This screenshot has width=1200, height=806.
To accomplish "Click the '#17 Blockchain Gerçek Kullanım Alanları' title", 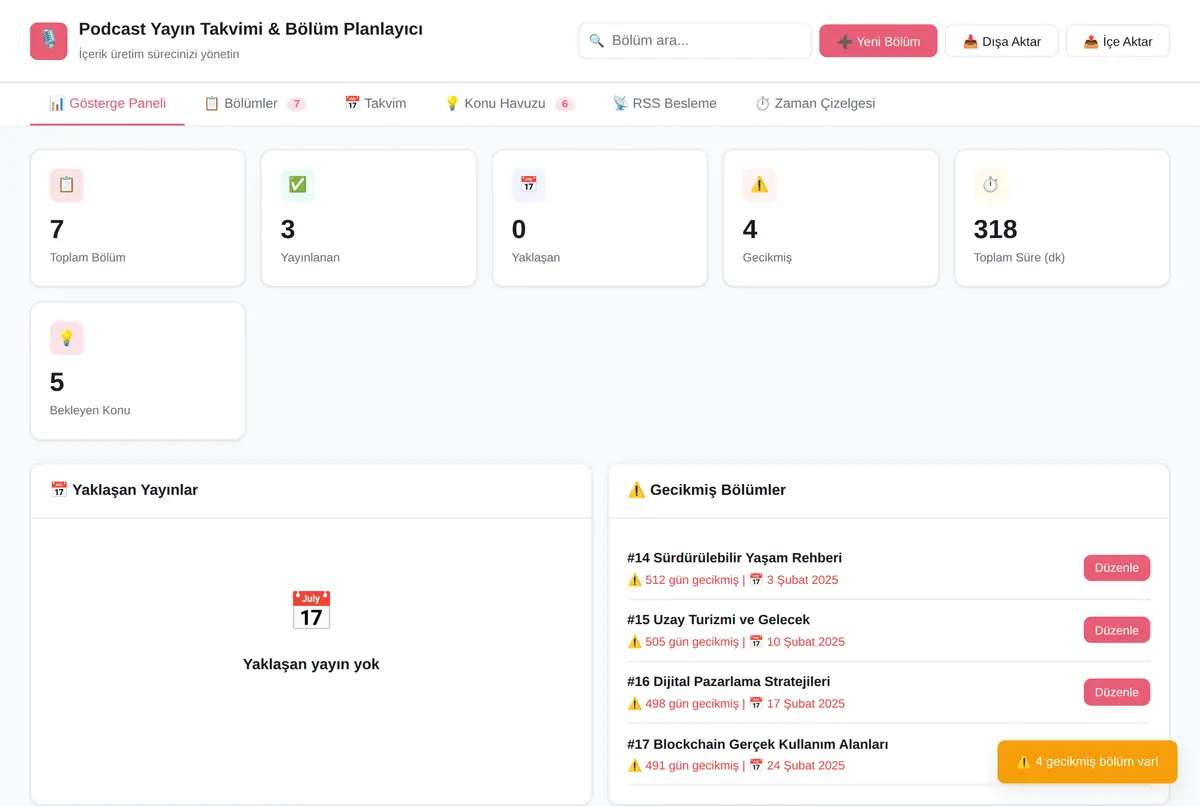I will pyautogui.click(x=758, y=744).
